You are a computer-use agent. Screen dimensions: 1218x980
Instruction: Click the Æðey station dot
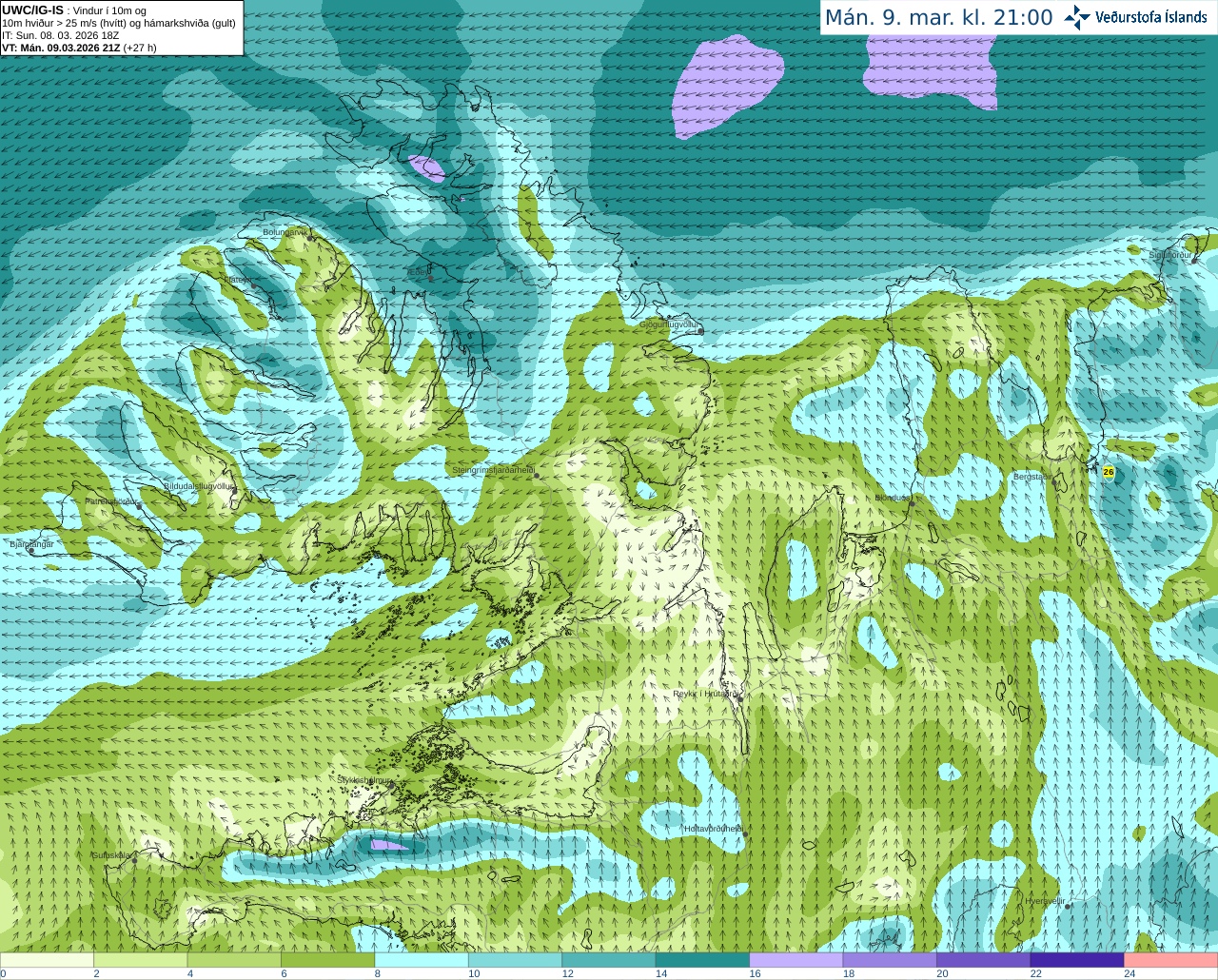pos(429,278)
